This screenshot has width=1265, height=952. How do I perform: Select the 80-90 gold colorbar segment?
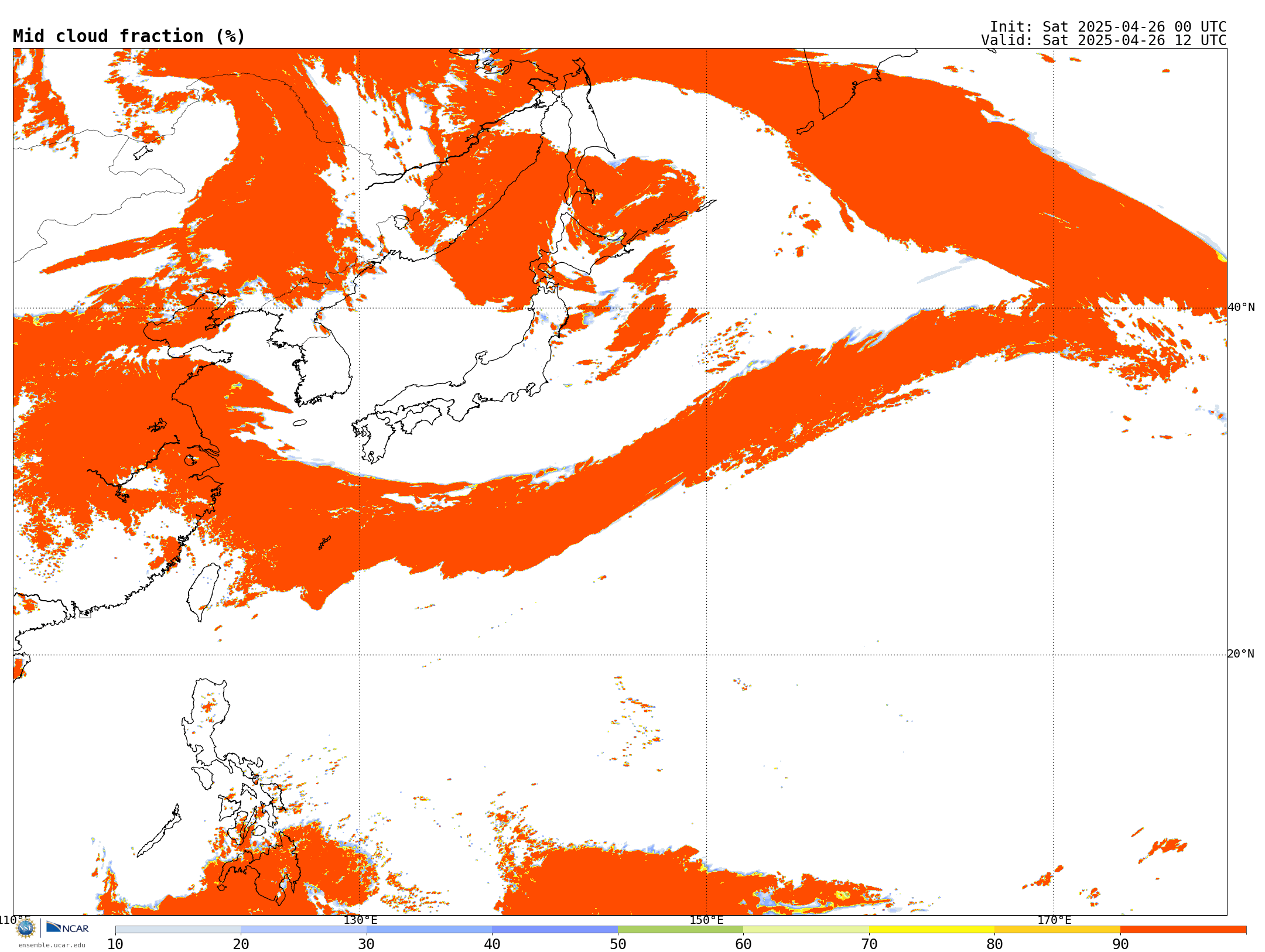click(1057, 930)
